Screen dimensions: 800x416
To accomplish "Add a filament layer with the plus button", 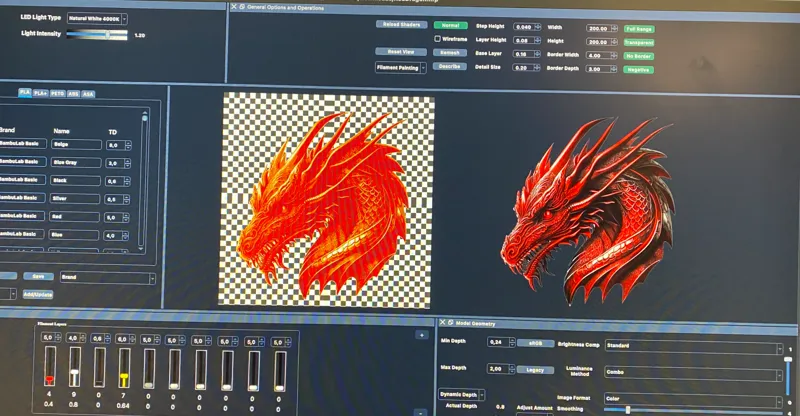I will [421, 335].
